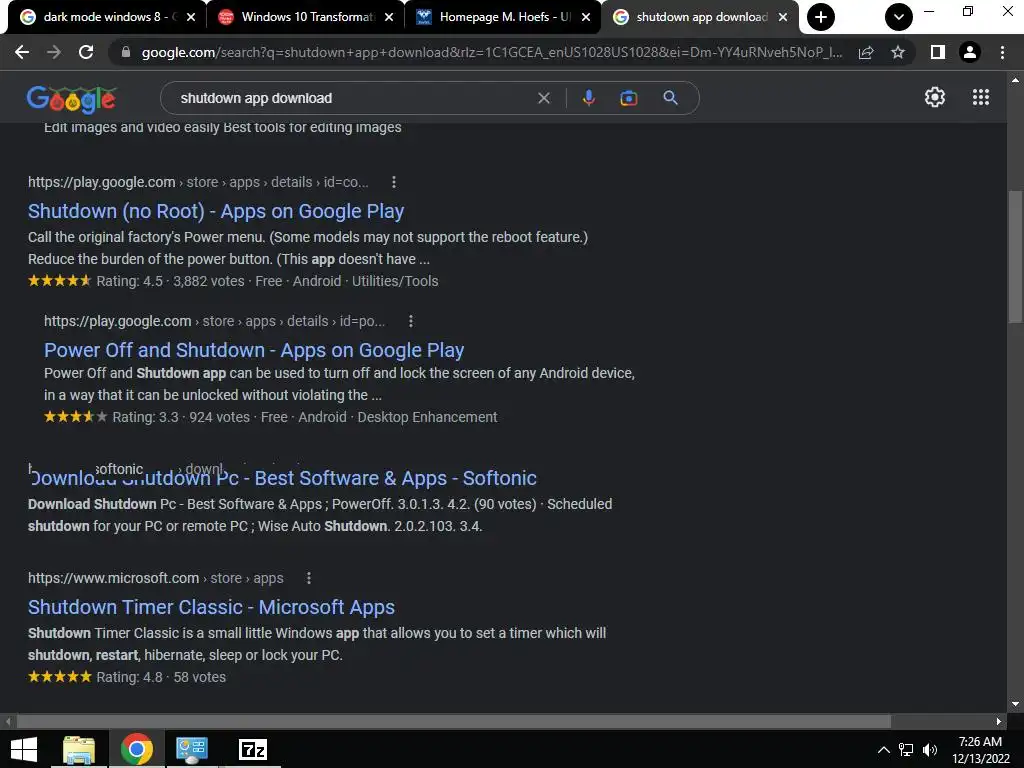This screenshot has width=1024, height=768.
Task: Search by image with the camera icon
Action: click(629, 98)
